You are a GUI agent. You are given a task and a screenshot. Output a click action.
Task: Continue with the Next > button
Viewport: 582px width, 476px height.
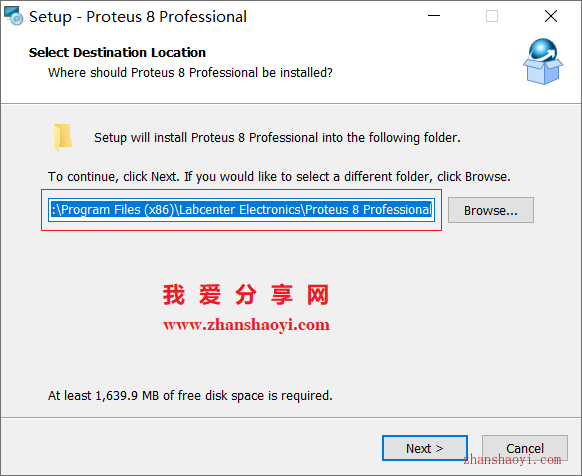(425, 448)
